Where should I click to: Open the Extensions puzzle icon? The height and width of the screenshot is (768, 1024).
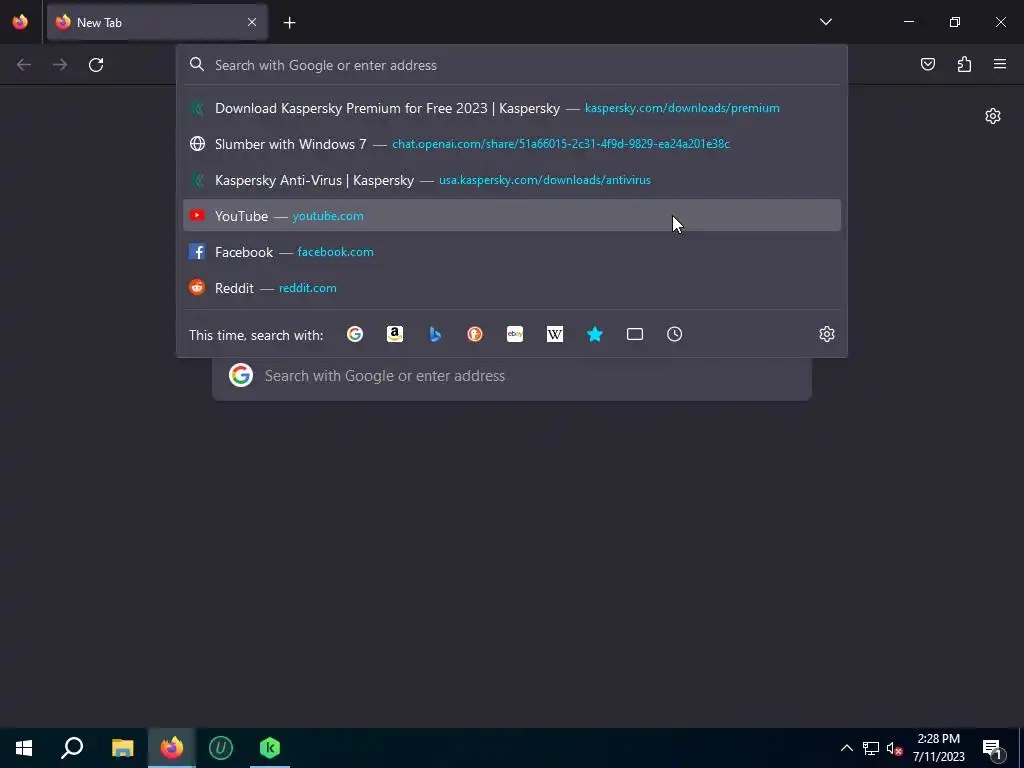(x=964, y=64)
